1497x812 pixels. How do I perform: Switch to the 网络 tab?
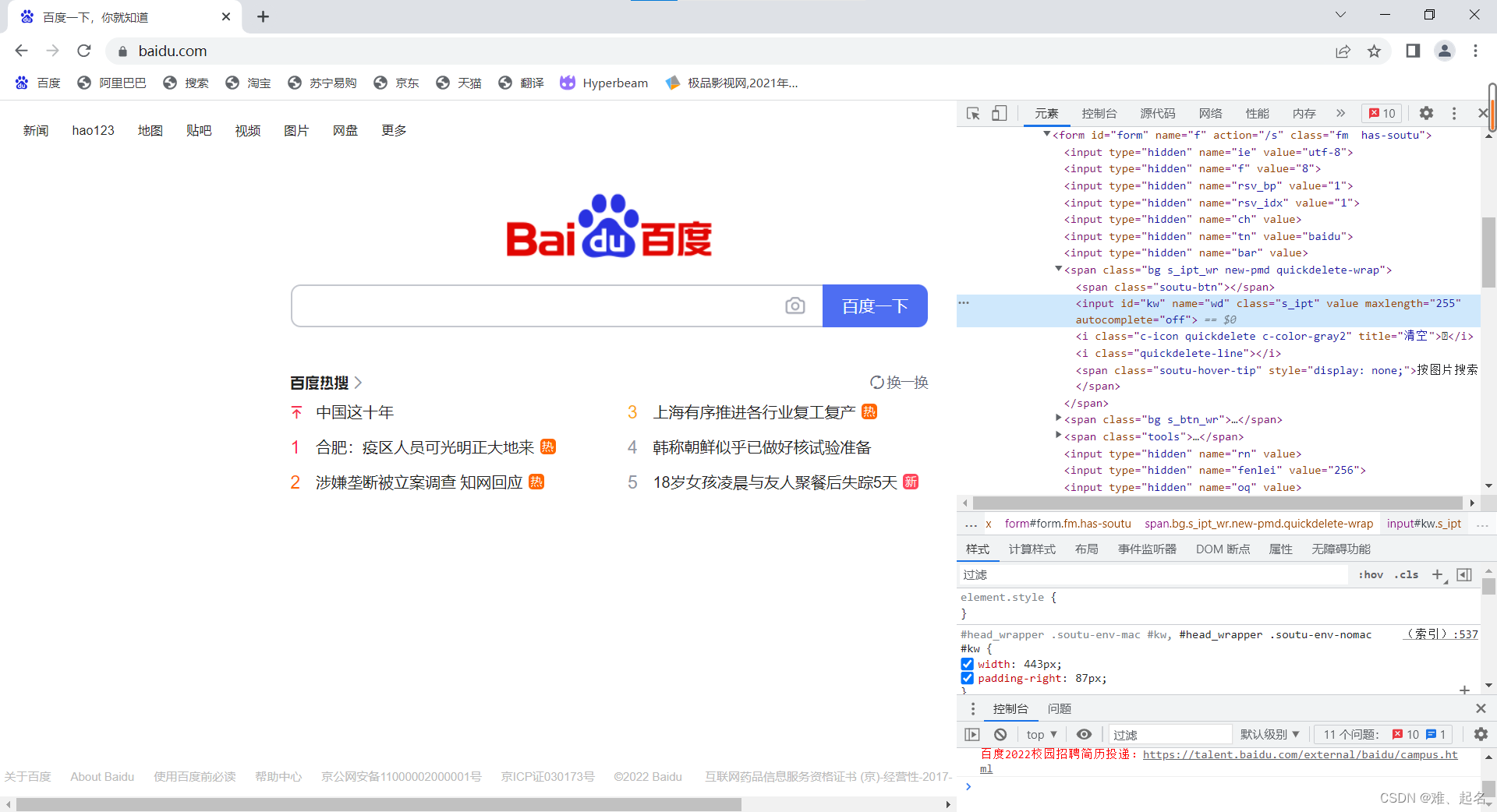point(1210,114)
